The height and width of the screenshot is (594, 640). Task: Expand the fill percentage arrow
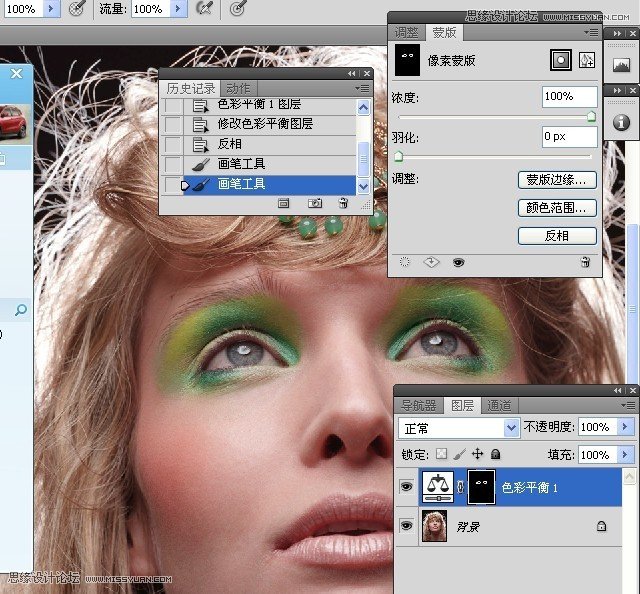(x=626, y=454)
